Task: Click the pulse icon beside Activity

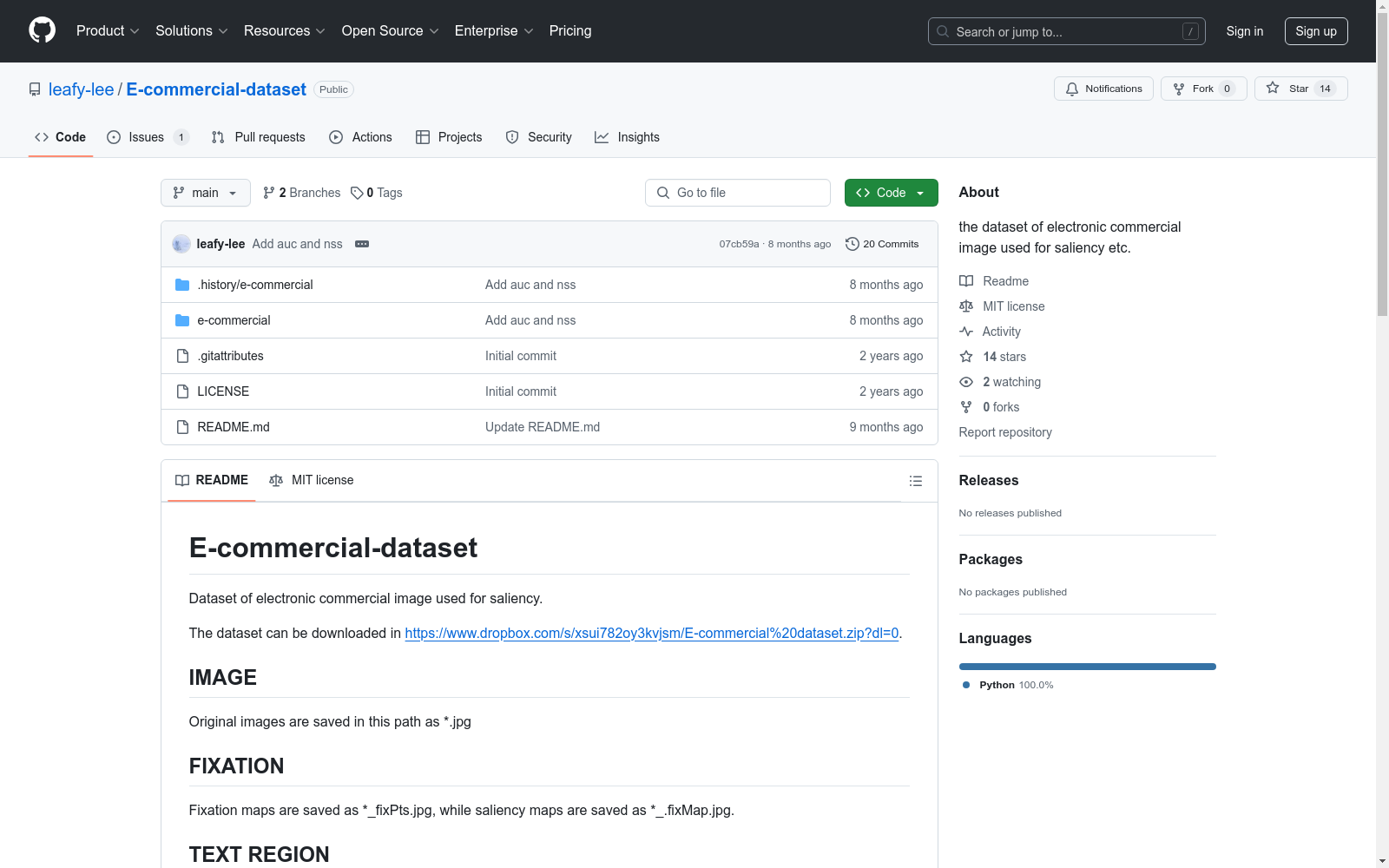Action: click(x=966, y=332)
